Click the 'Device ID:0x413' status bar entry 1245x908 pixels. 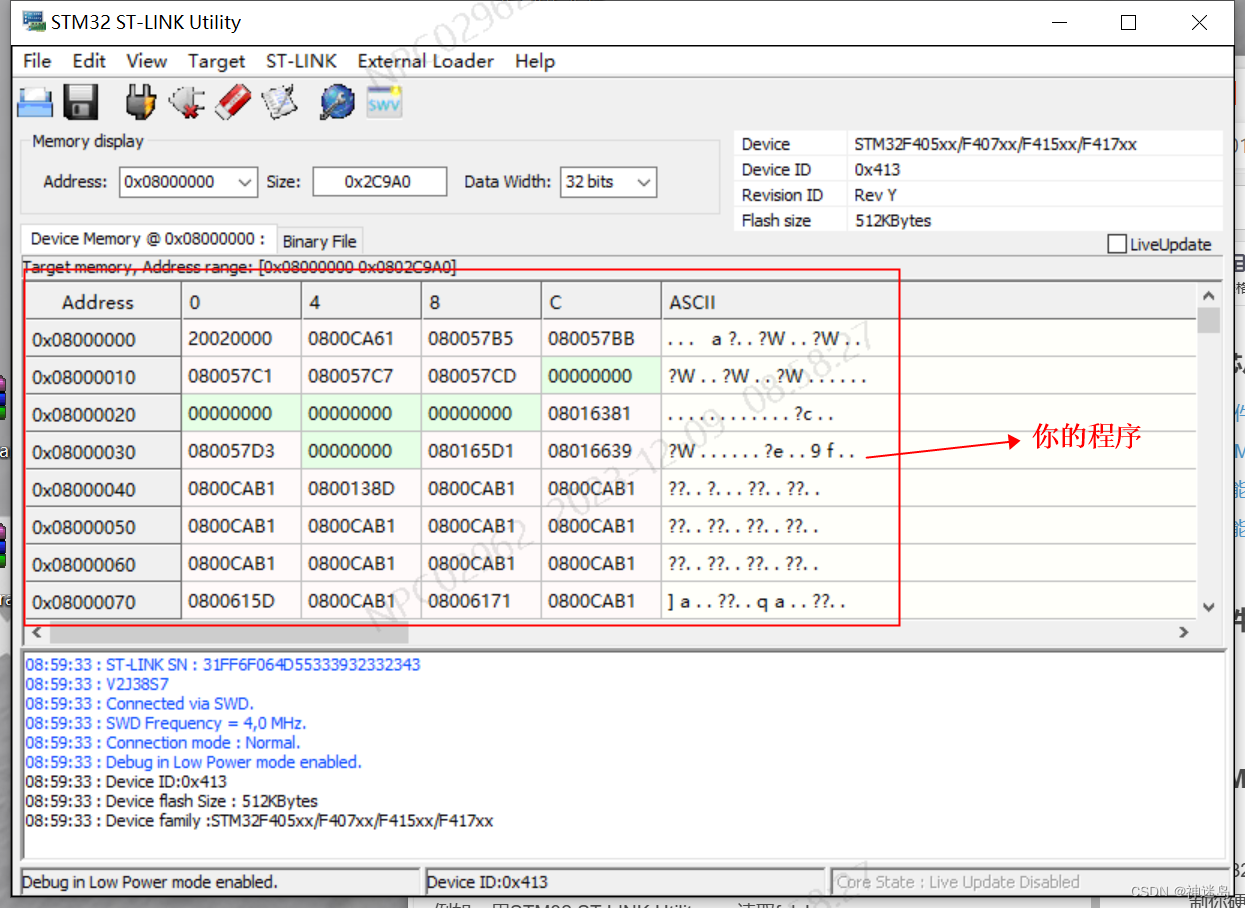[x=625, y=882]
